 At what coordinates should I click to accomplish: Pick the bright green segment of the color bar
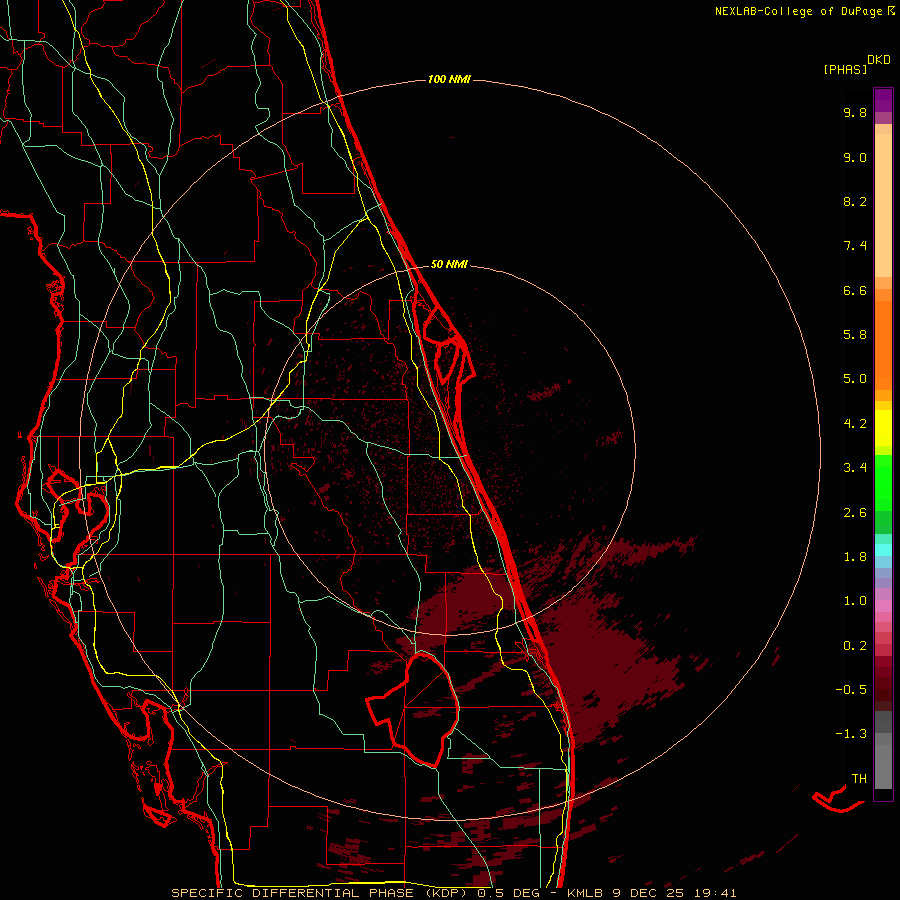883,482
